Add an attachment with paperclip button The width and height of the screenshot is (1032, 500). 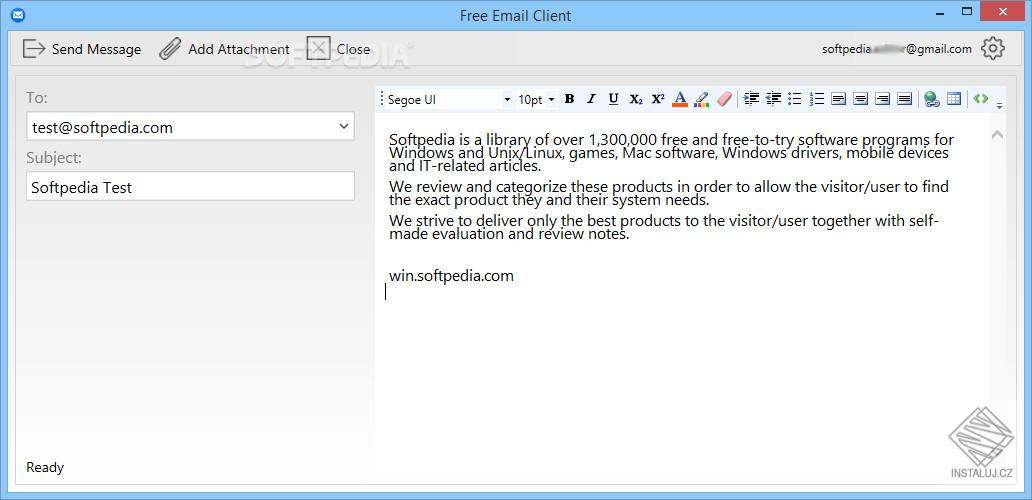[x=224, y=49]
